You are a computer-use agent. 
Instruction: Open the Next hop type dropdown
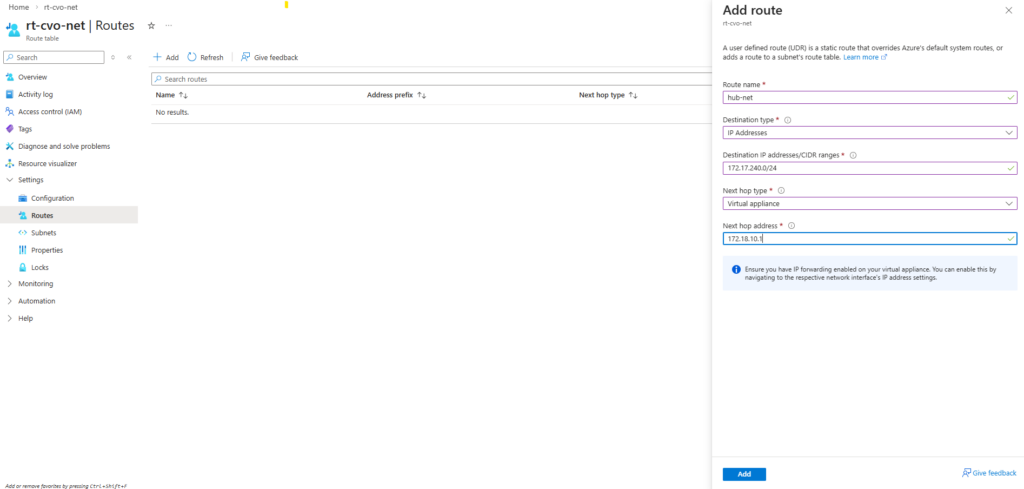(870, 203)
